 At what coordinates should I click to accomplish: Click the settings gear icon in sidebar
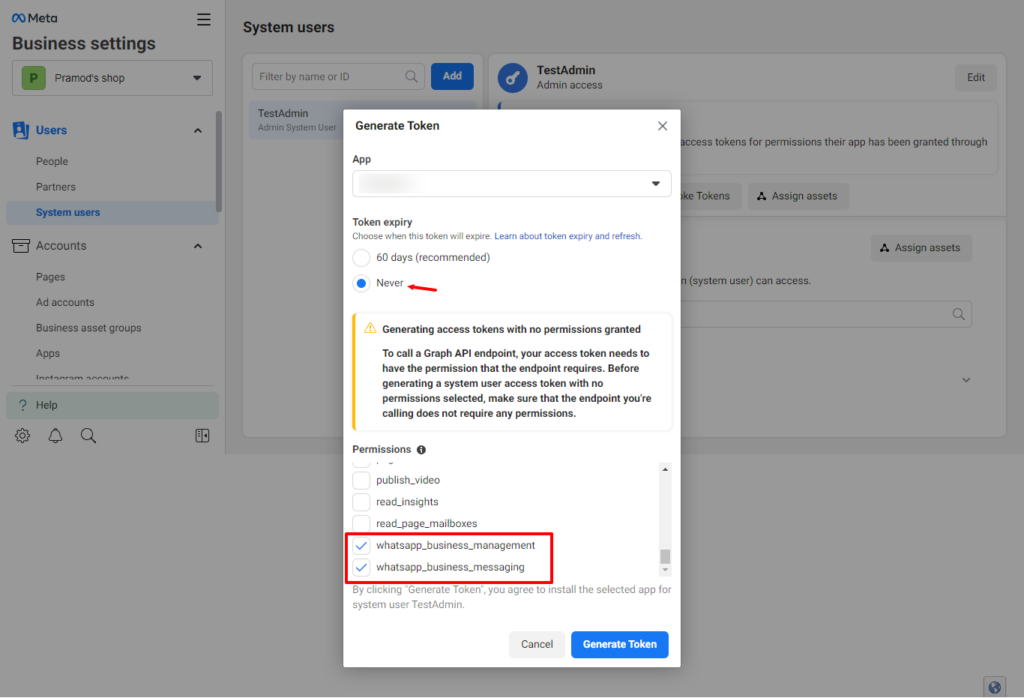coord(22,436)
